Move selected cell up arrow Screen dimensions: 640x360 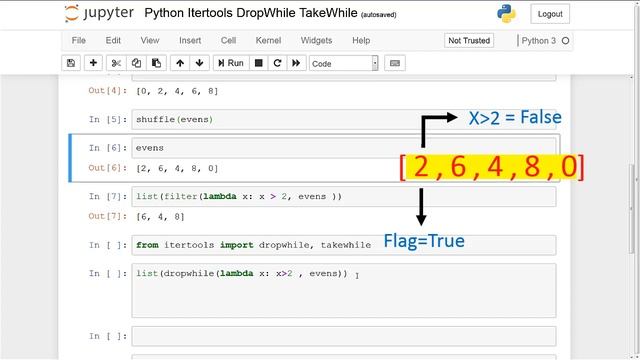pos(180,63)
